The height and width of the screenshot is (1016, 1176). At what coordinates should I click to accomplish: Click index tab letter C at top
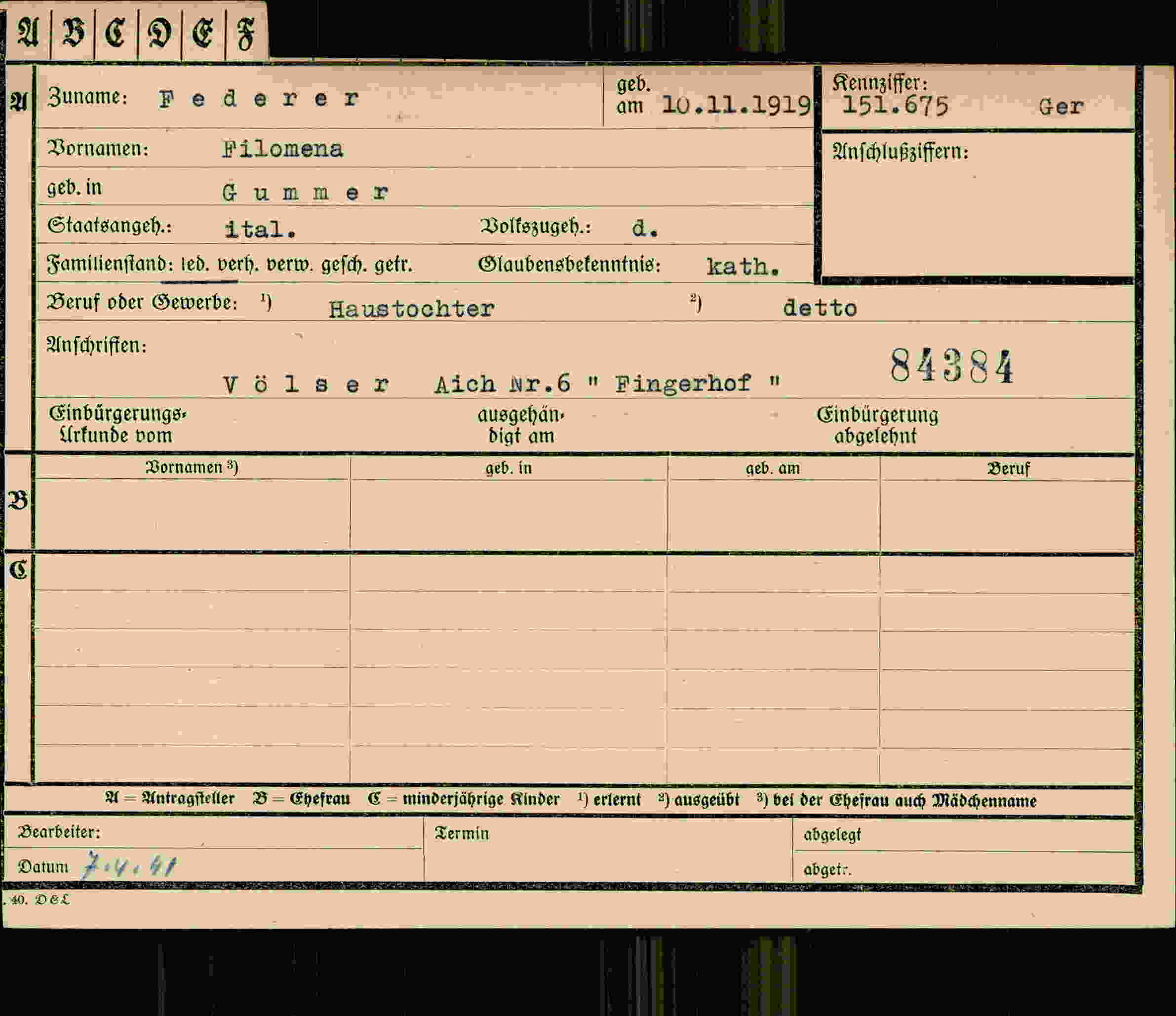point(115,32)
